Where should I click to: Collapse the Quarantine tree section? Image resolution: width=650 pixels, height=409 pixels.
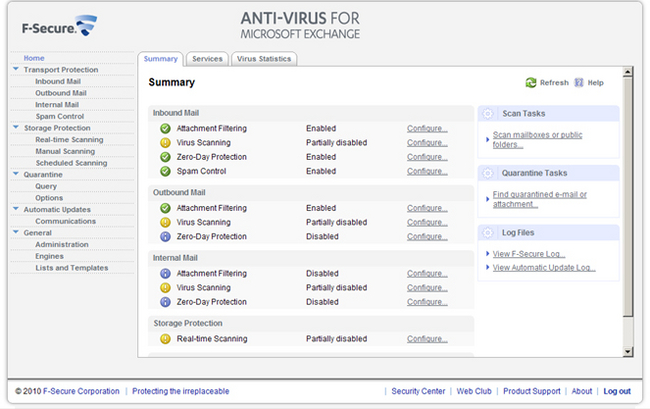tap(16, 174)
